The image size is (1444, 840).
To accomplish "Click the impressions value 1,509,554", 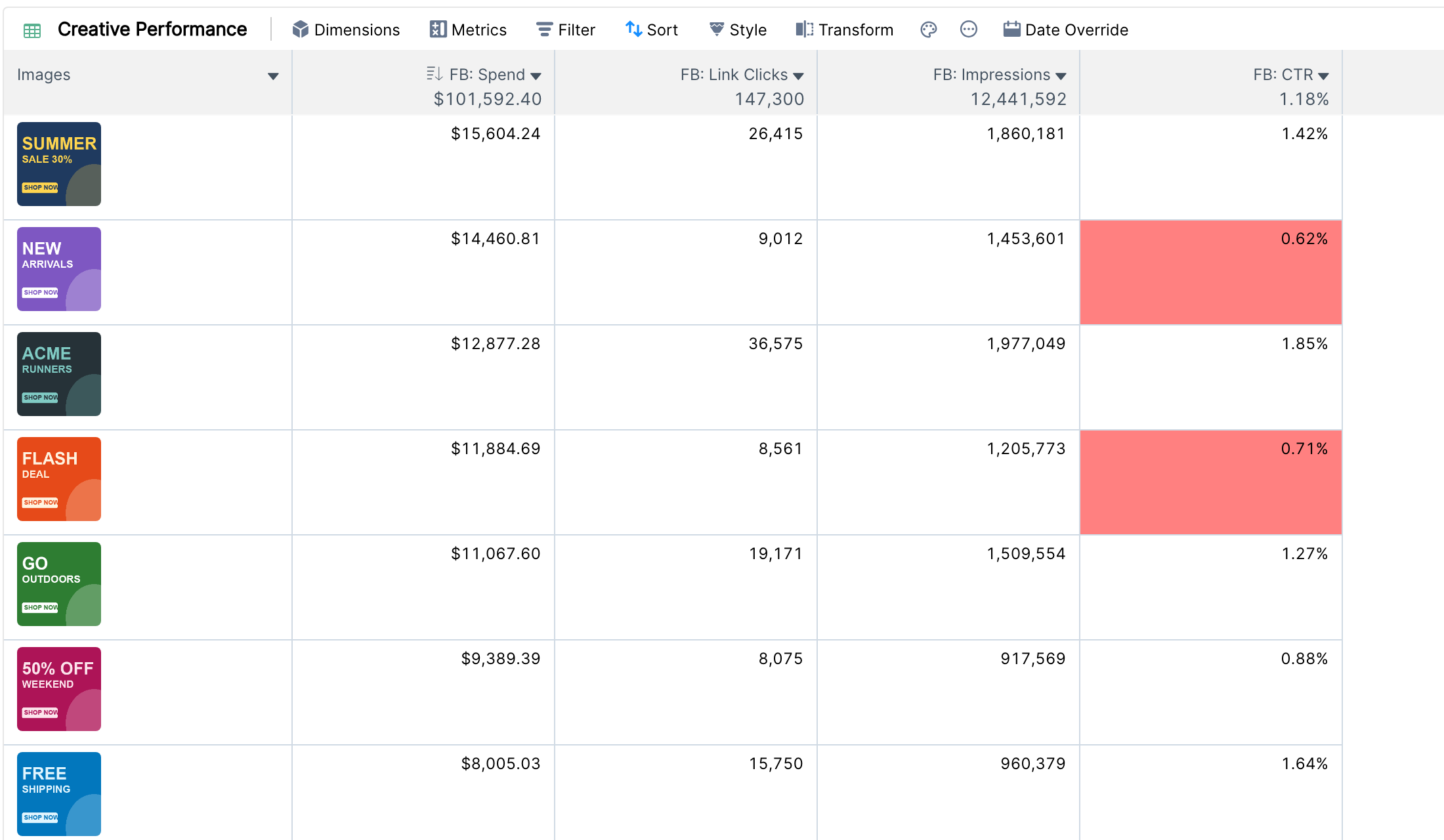I will point(1027,554).
